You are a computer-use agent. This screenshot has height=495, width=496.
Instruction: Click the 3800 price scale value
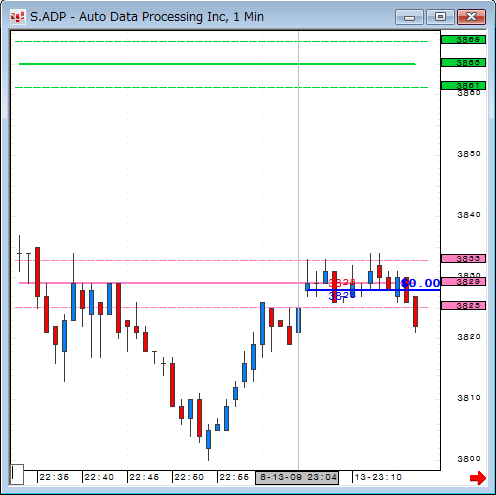click(x=469, y=459)
